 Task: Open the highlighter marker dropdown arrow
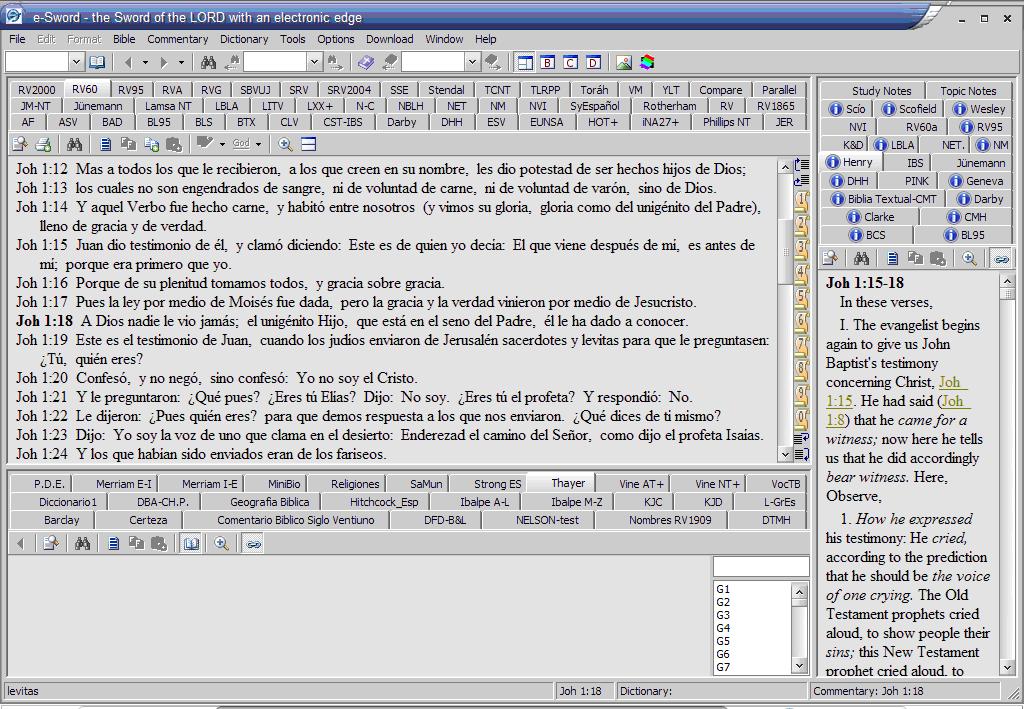[223, 144]
